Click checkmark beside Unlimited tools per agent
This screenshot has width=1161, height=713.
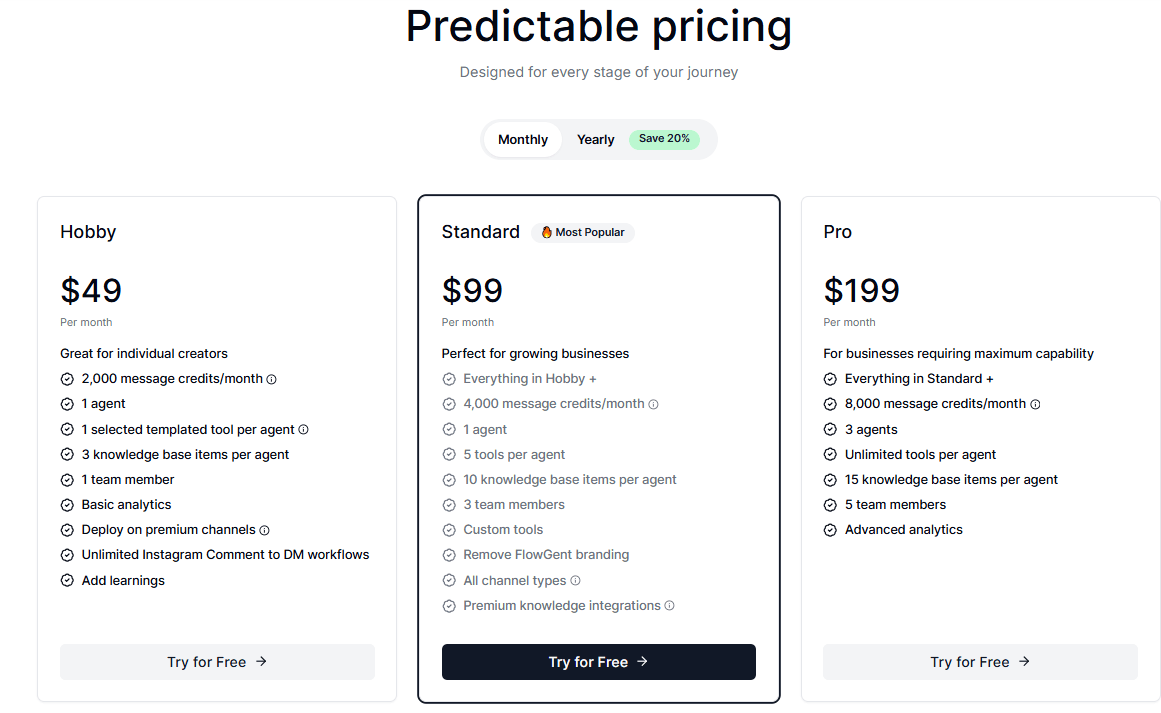(831, 454)
